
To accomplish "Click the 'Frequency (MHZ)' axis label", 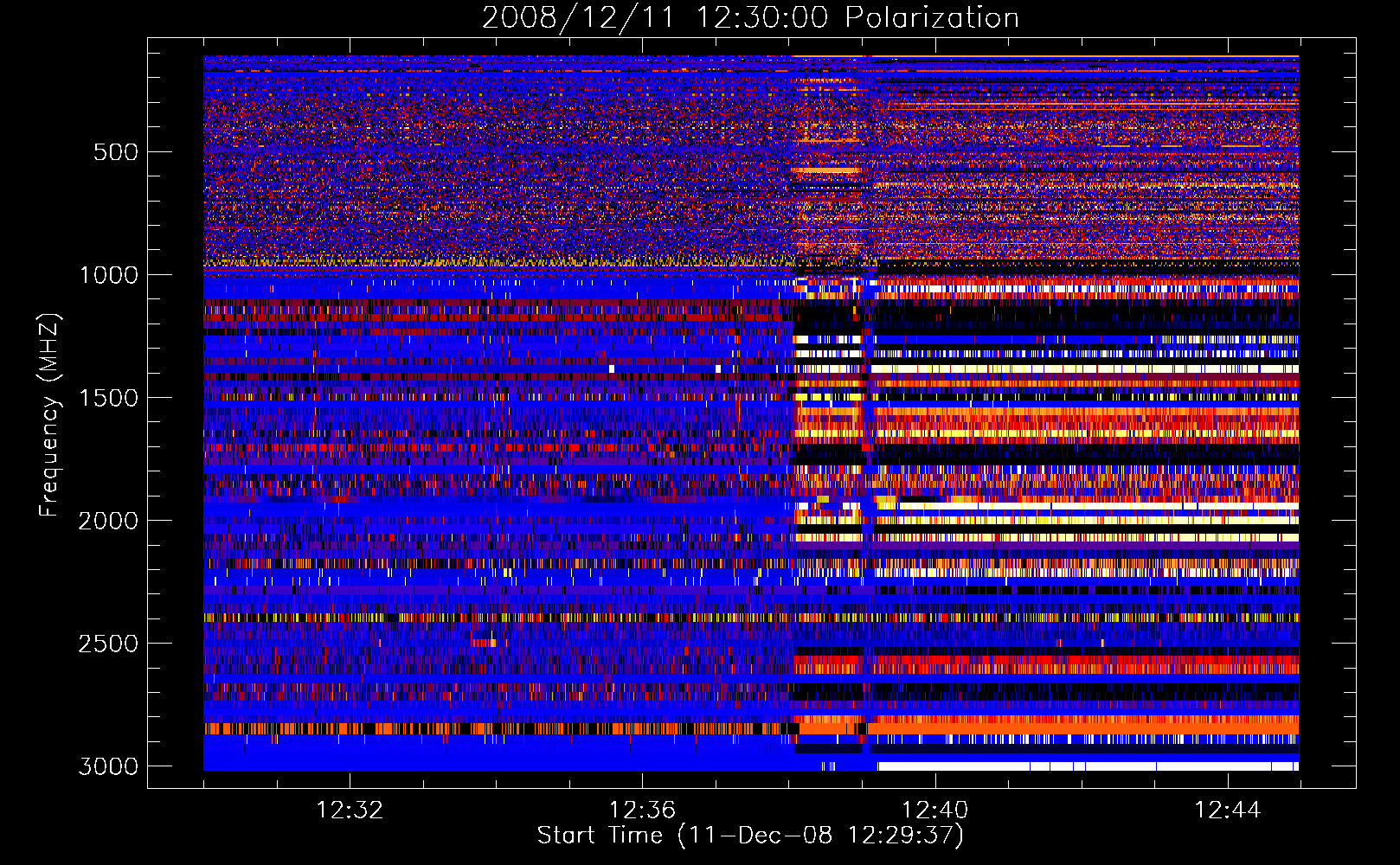I will (49, 415).
